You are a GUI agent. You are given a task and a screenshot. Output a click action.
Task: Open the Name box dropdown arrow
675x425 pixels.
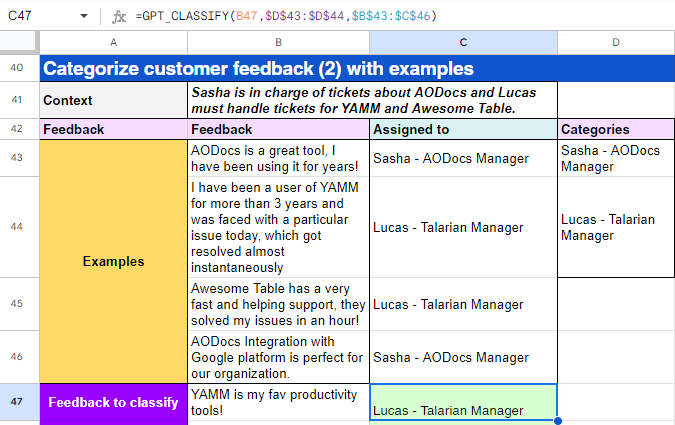pos(84,16)
